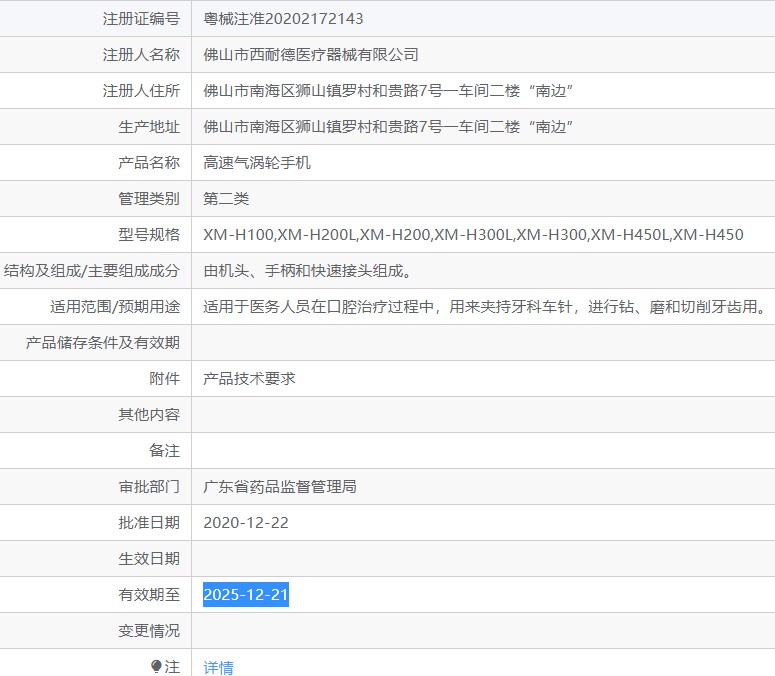Image resolution: width=775 pixels, height=676 pixels.
Task: Click the 适用范围/预期用途 label
Action: pyautogui.click(x=115, y=306)
